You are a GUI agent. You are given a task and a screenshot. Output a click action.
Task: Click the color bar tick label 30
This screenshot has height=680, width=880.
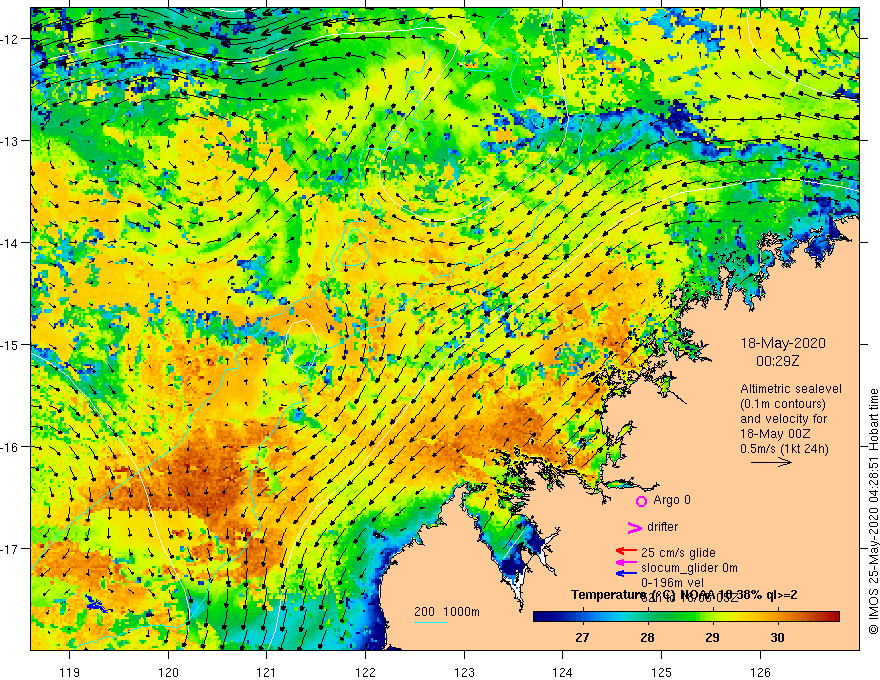(x=777, y=637)
